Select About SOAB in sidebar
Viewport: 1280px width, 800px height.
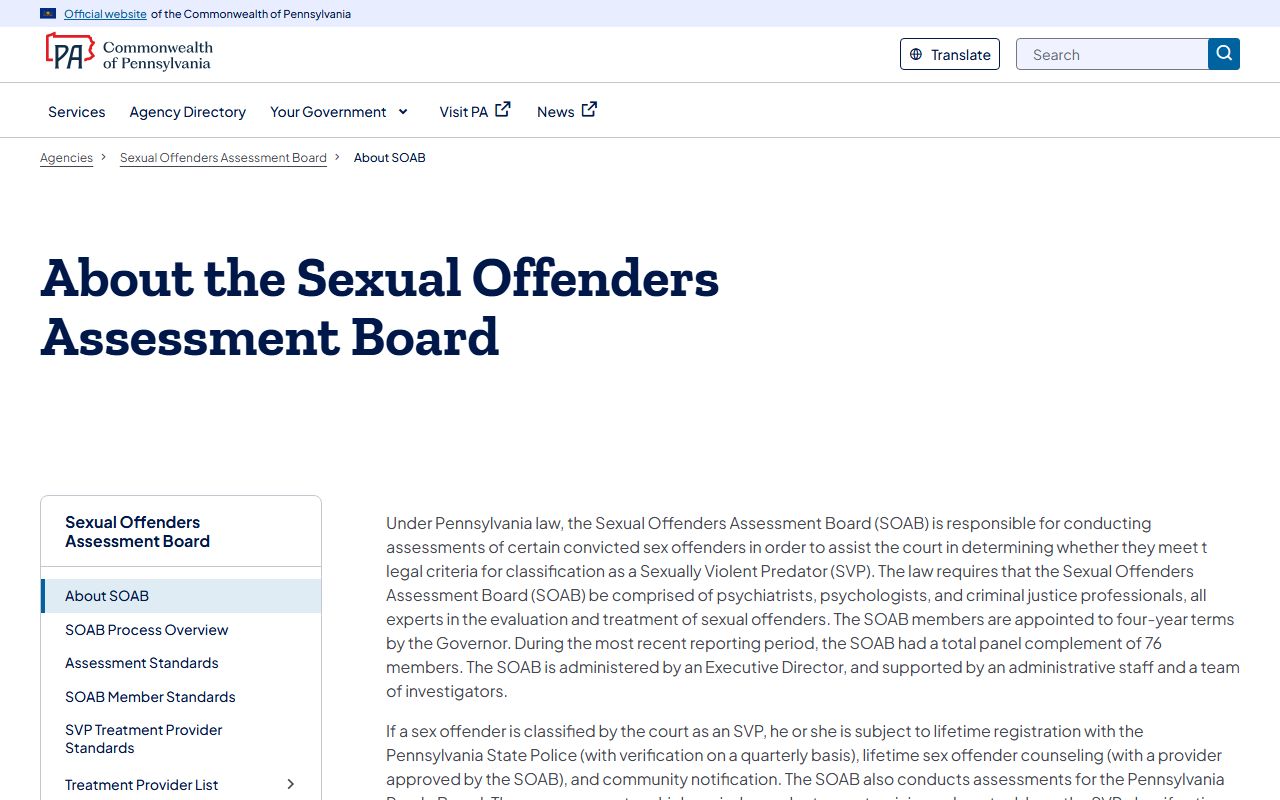click(x=107, y=596)
